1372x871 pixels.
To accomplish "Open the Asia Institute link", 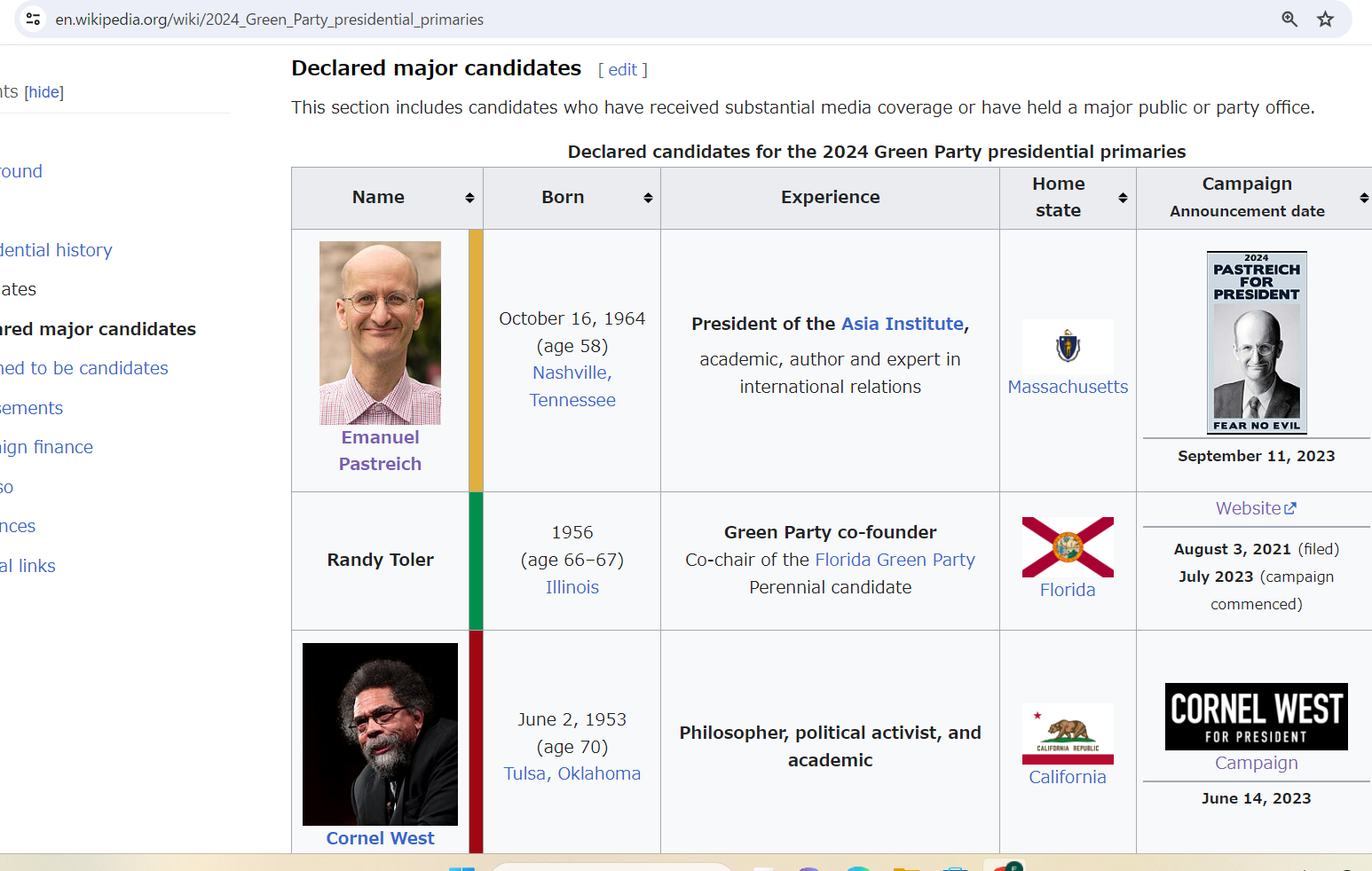I will click(902, 324).
